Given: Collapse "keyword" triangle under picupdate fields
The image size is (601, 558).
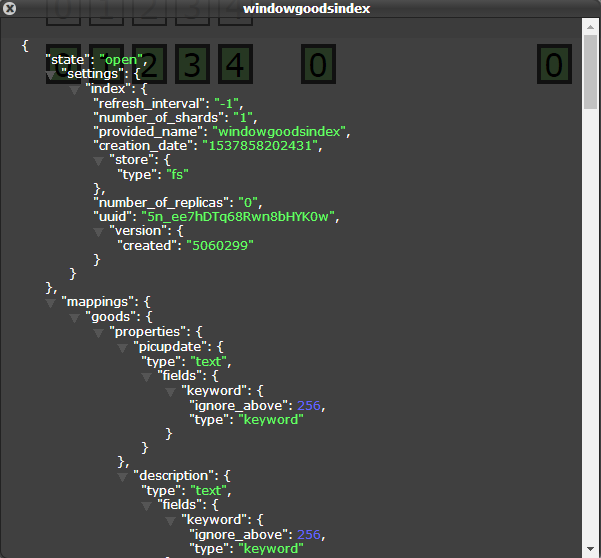Looking at the screenshot, I should (x=170, y=392).
